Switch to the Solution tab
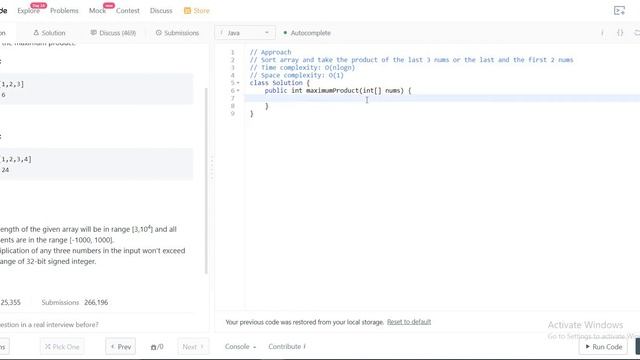This screenshot has height=360, width=640. (49, 33)
